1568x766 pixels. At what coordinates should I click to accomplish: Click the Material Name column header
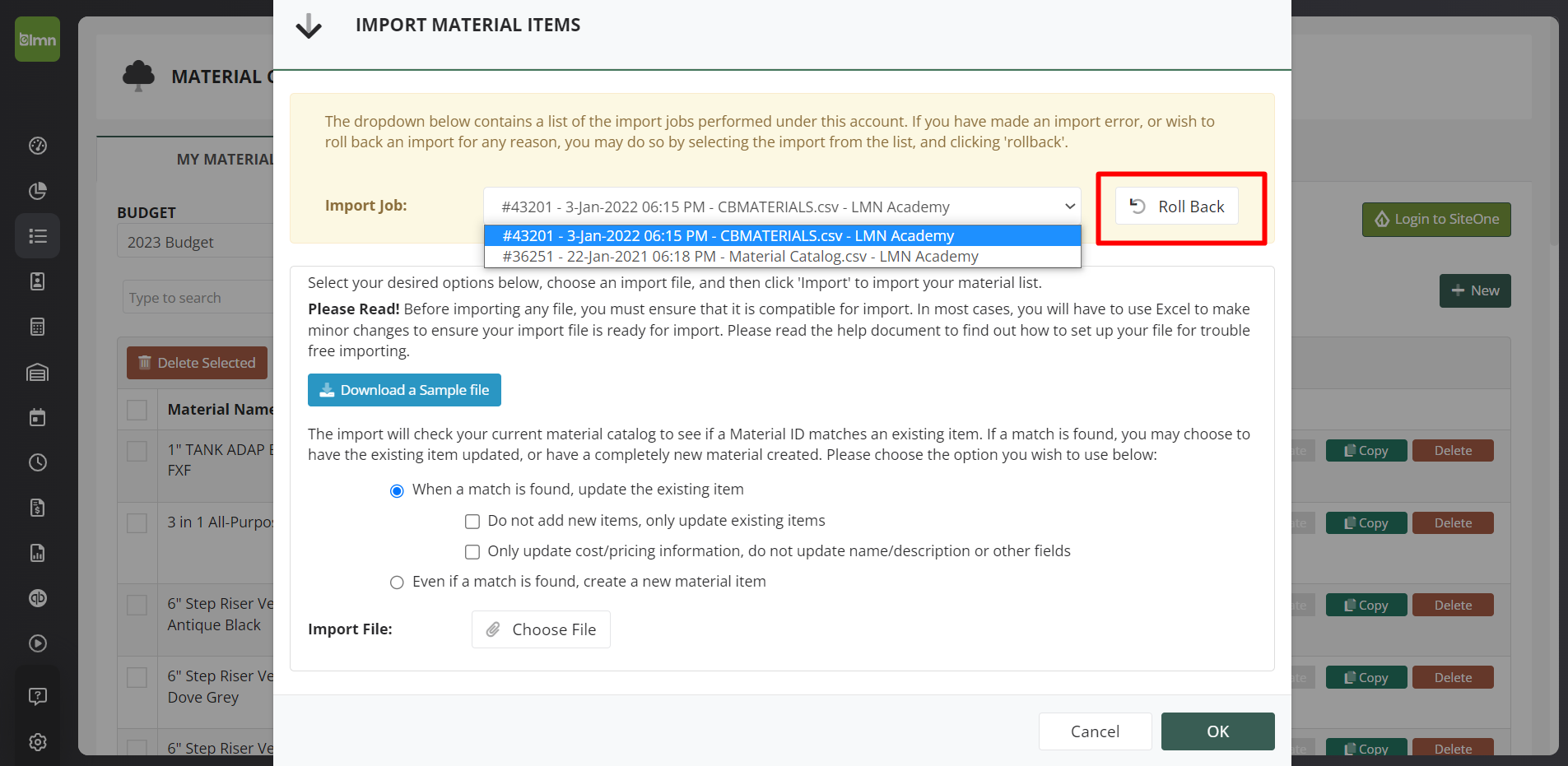tap(220, 410)
